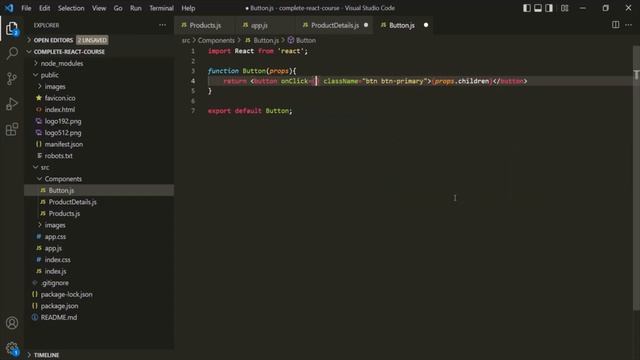640x360 pixels.
Task: Open the Search view
Action: click(12, 53)
